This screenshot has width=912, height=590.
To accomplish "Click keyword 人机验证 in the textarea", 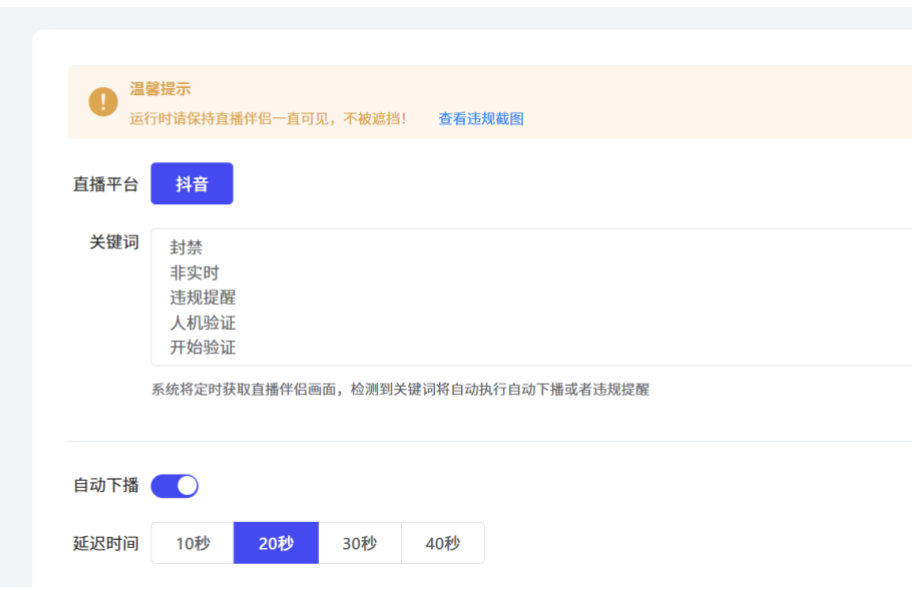I will (202, 323).
